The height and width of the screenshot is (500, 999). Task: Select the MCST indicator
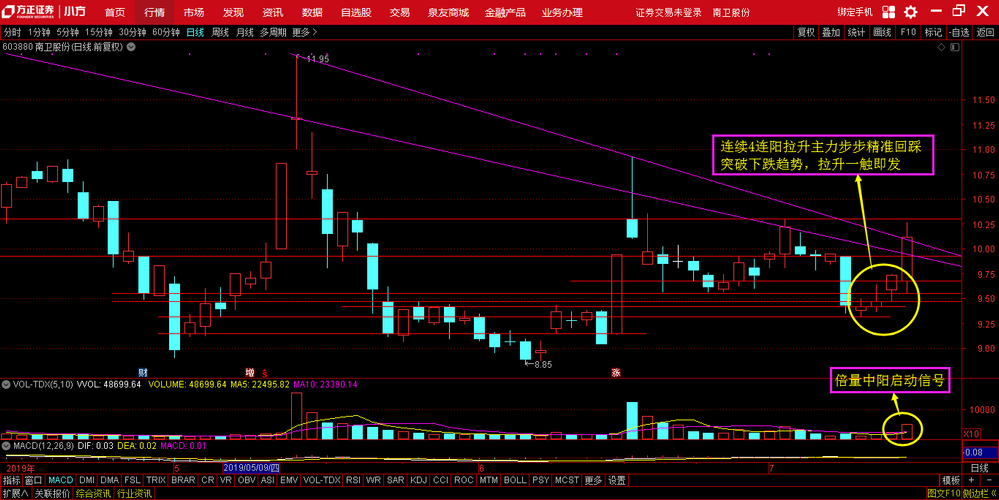click(566, 480)
